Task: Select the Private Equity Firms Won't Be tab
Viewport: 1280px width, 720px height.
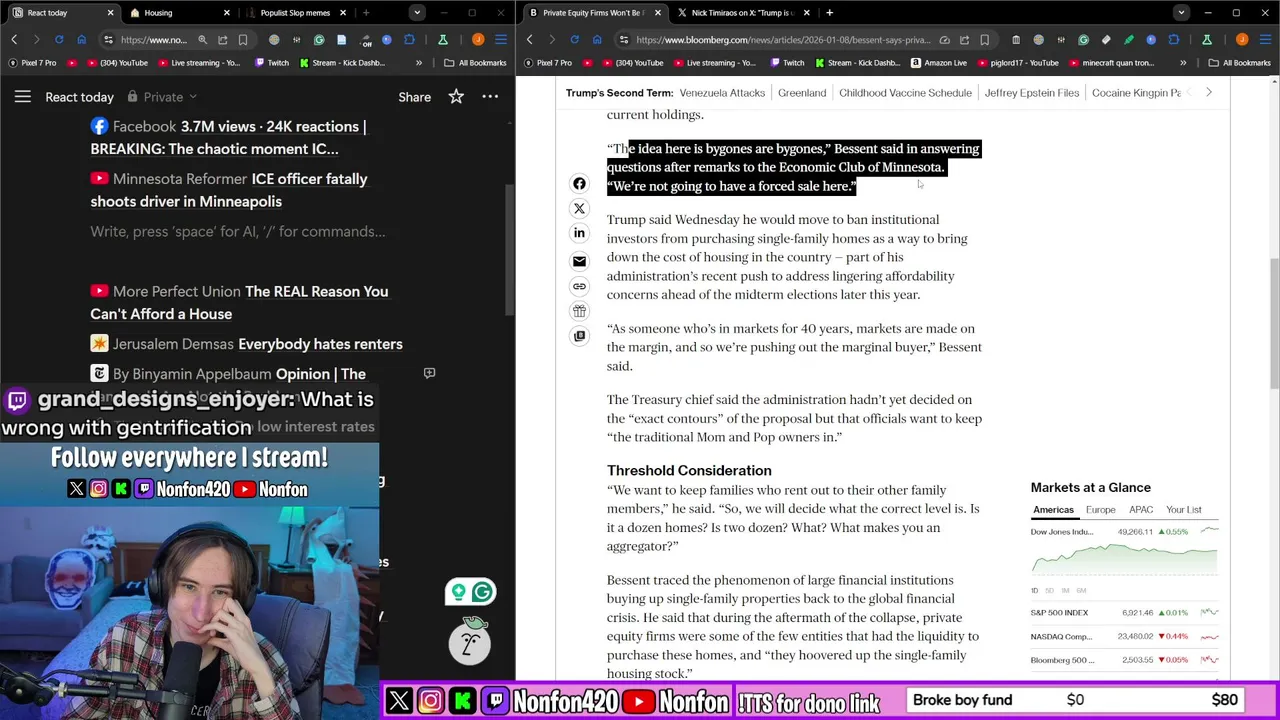Action: pyautogui.click(x=593, y=13)
